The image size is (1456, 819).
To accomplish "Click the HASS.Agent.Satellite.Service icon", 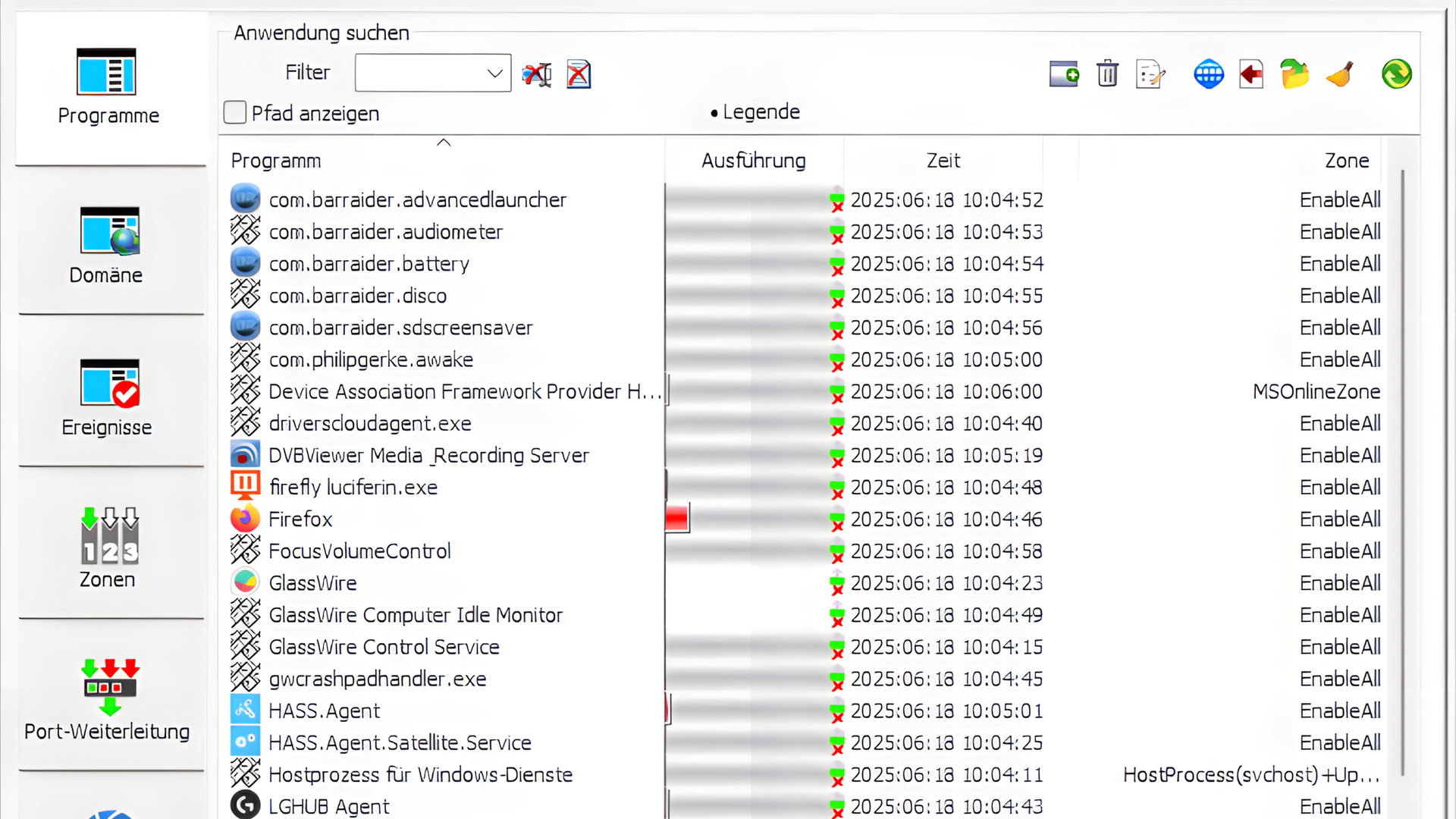I will (245, 742).
